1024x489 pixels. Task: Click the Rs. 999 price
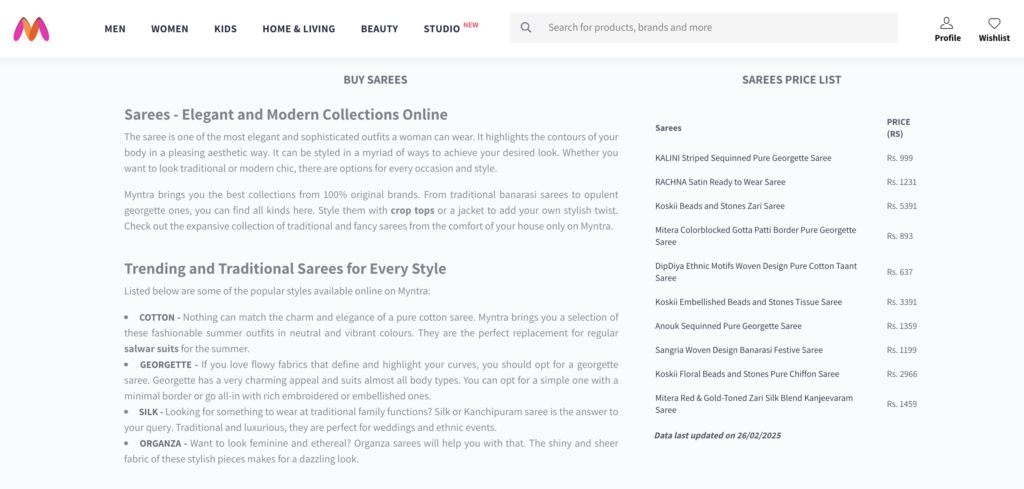[x=900, y=158]
